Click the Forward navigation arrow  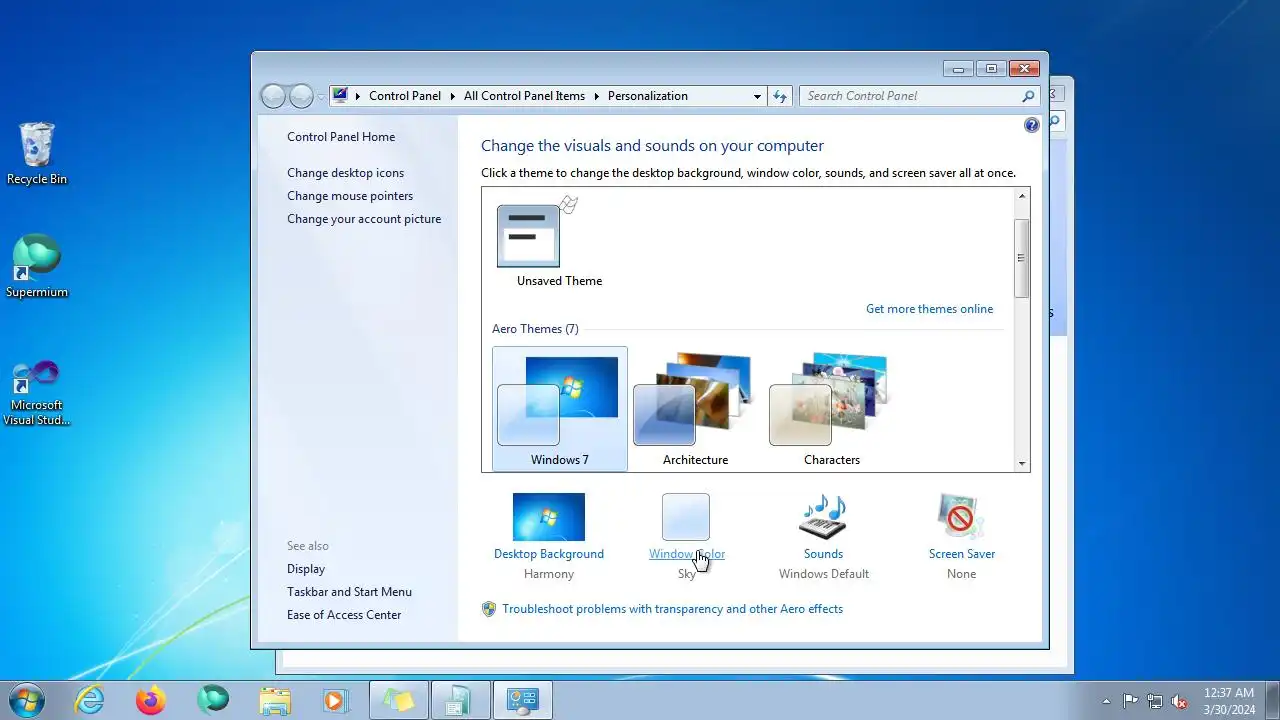(x=301, y=96)
